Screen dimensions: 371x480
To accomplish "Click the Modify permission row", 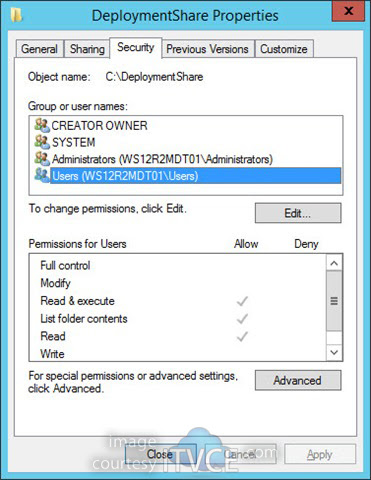I will click(x=177, y=283).
